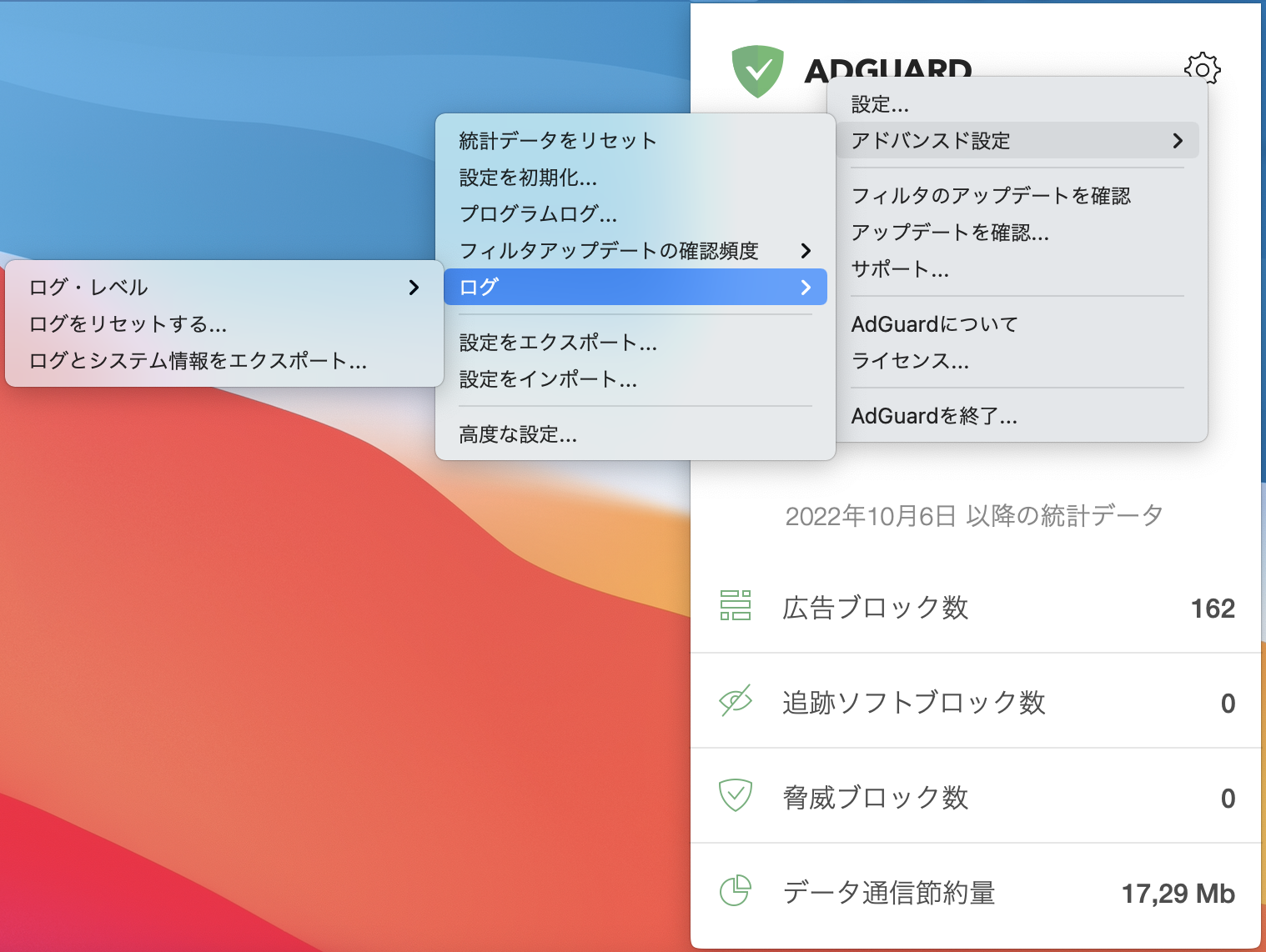Viewport: 1266px width, 952px height.
Task: Click the データ通信節約量 label
Action: click(889, 892)
